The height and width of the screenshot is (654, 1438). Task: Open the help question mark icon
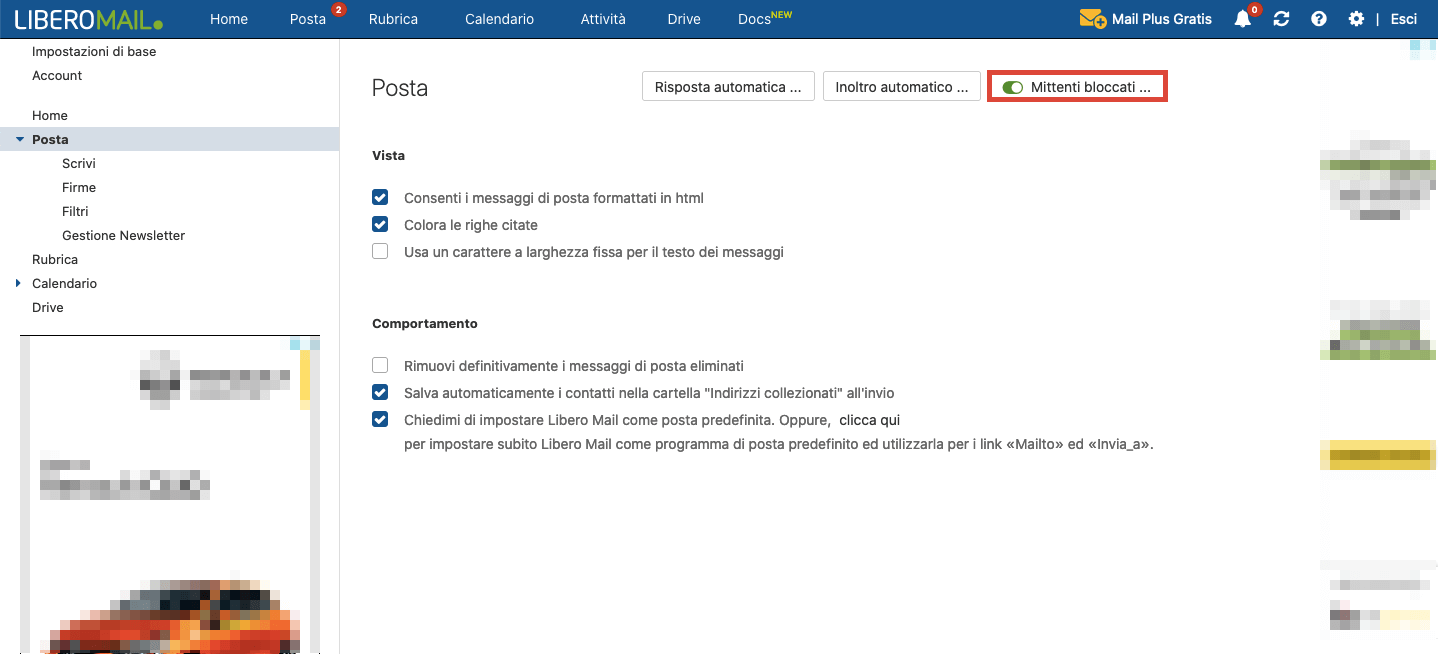tap(1319, 19)
